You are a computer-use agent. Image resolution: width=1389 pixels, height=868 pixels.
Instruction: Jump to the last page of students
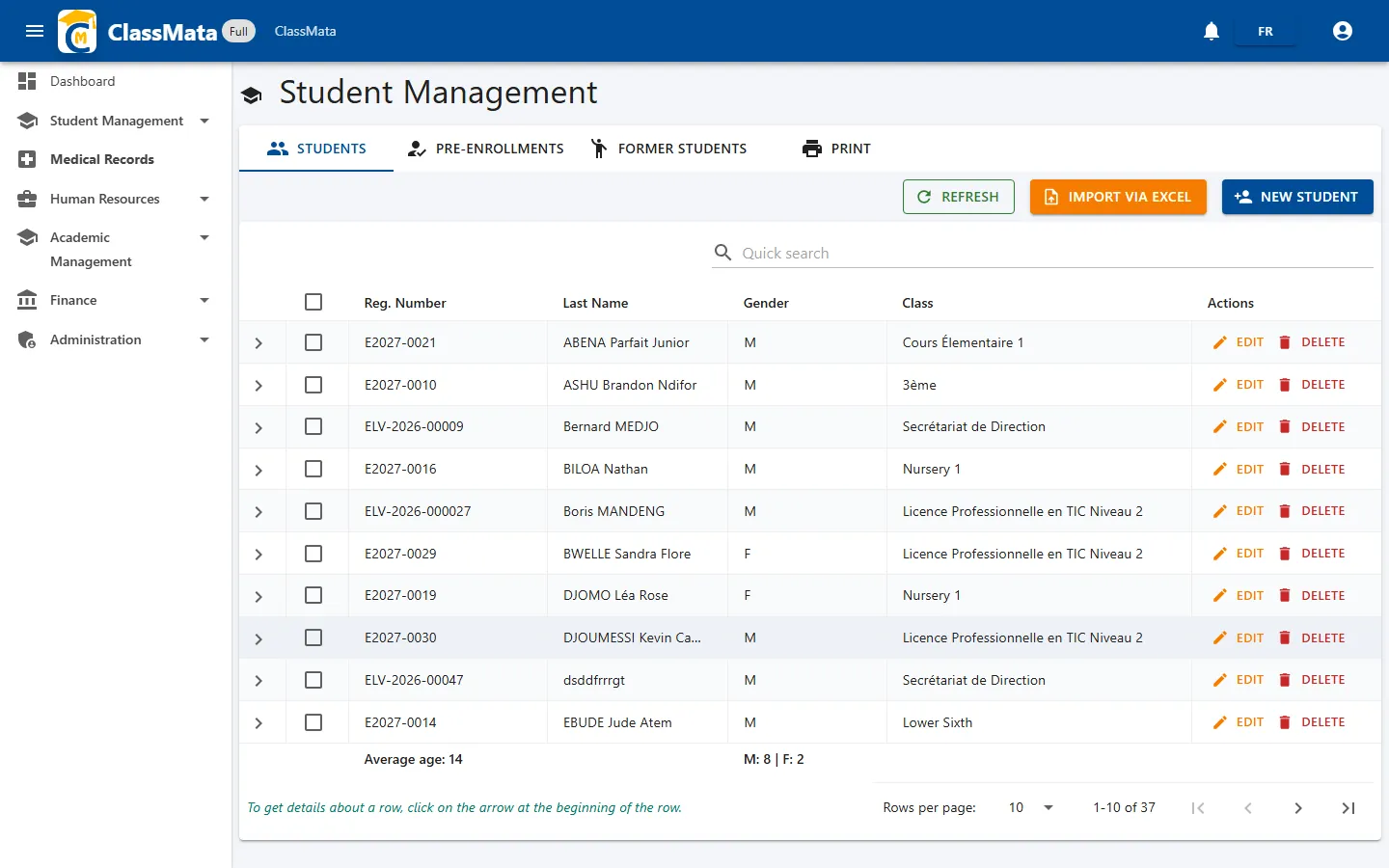click(x=1348, y=808)
